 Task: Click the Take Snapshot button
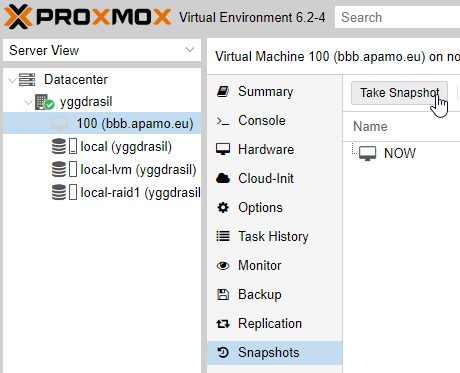pyautogui.click(x=399, y=93)
